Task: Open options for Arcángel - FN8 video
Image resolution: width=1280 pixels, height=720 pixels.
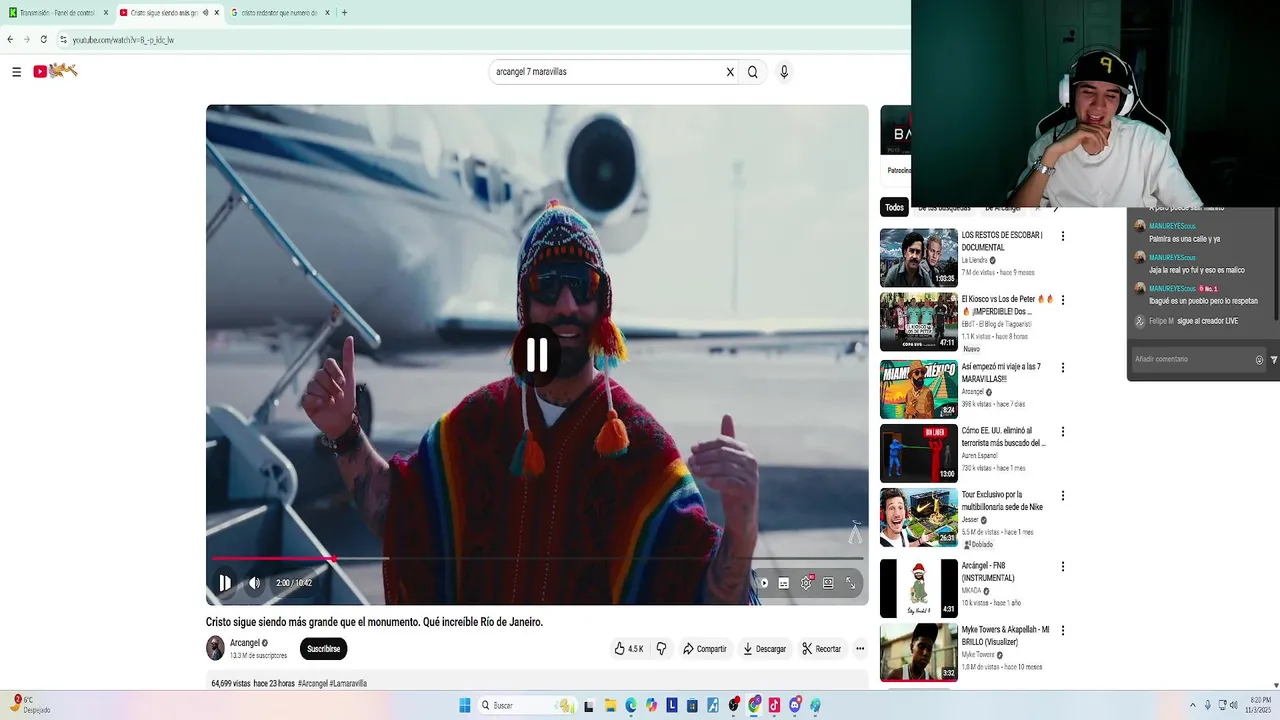Action: 1063,567
